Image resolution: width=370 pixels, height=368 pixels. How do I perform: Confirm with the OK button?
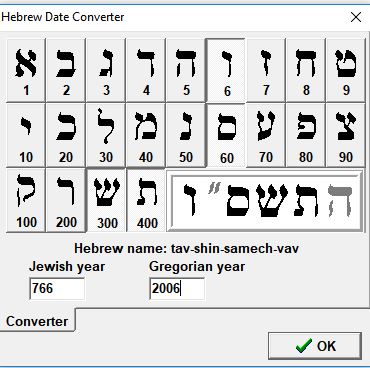(315, 346)
